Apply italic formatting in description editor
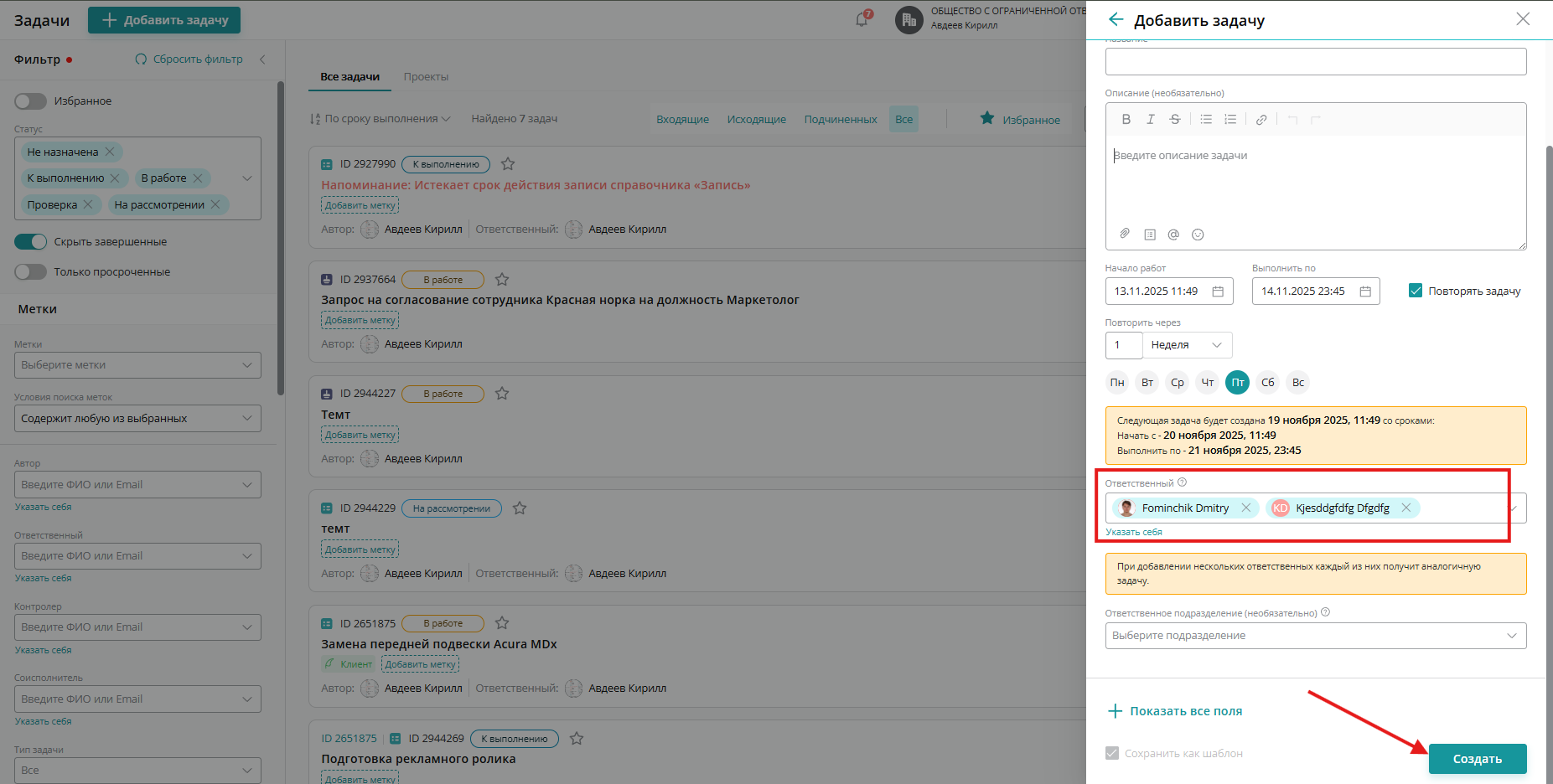Screen dimensions: 1553x784 [x=1151, y=120]
